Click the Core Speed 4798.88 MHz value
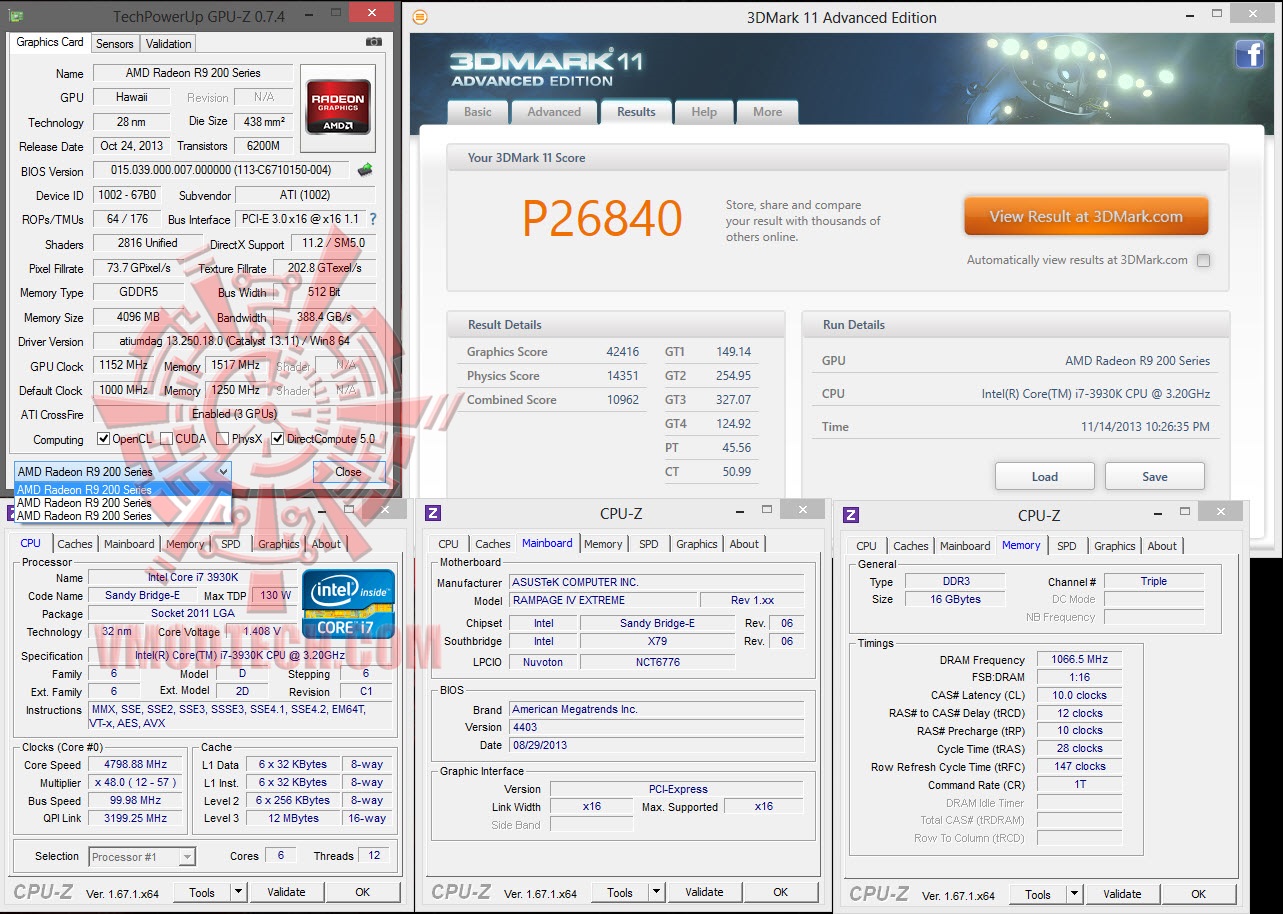Screen dimensions: 1283x914 (136, 765)
